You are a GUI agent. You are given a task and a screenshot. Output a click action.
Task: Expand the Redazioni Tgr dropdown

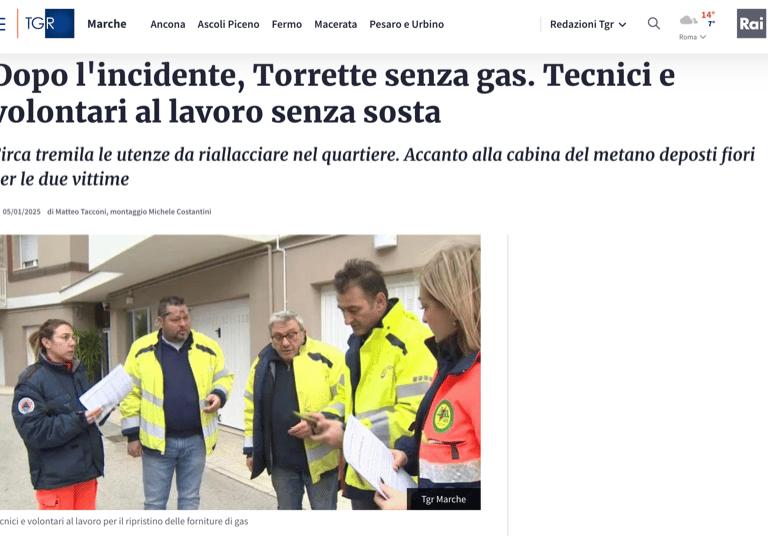tap(588, 24)
